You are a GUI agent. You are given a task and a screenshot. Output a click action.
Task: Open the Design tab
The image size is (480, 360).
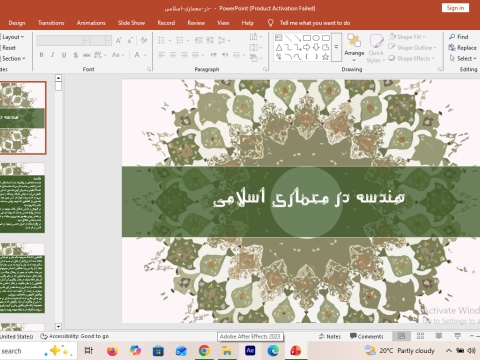click(17, 23)
